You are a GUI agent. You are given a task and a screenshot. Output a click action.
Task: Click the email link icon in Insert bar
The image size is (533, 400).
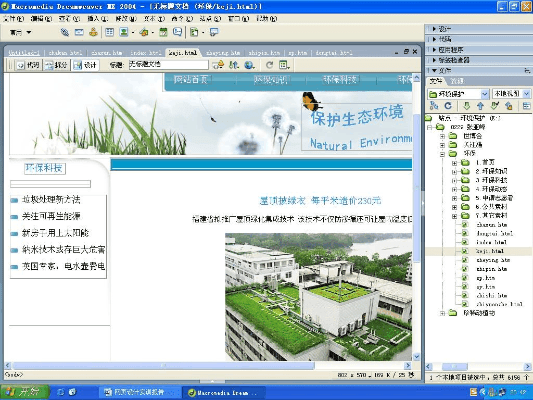coord(79,32)
